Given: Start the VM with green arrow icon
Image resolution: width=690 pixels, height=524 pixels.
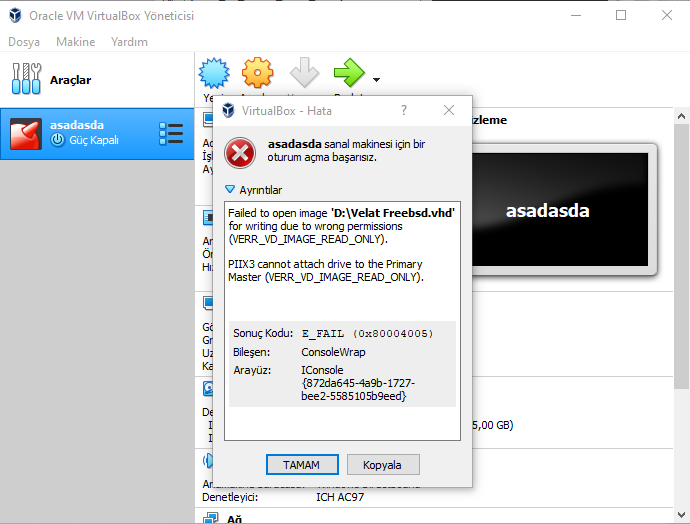Looking at the screenshot, I should click(x=349, y=73).
